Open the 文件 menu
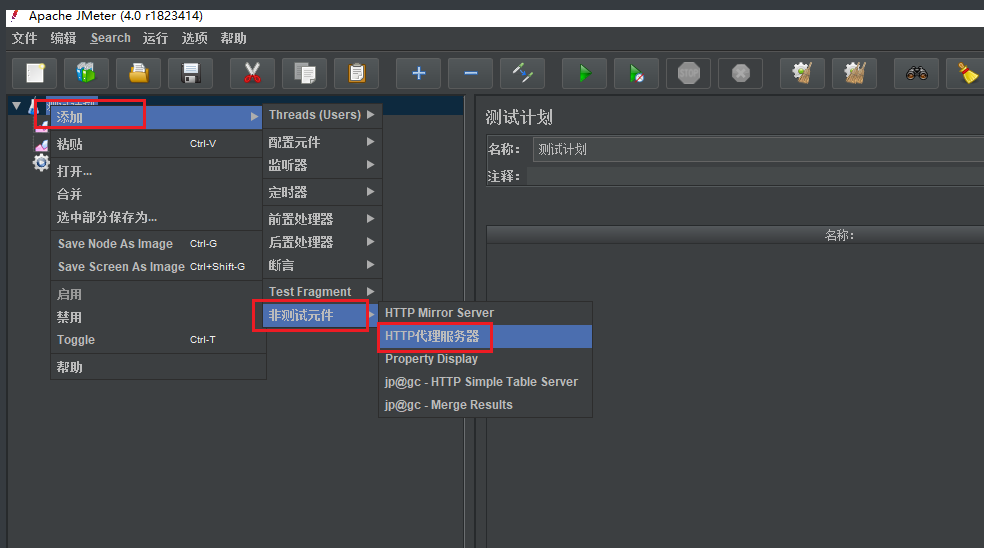This screenshot has height=548, width=984. coord(24,38)
